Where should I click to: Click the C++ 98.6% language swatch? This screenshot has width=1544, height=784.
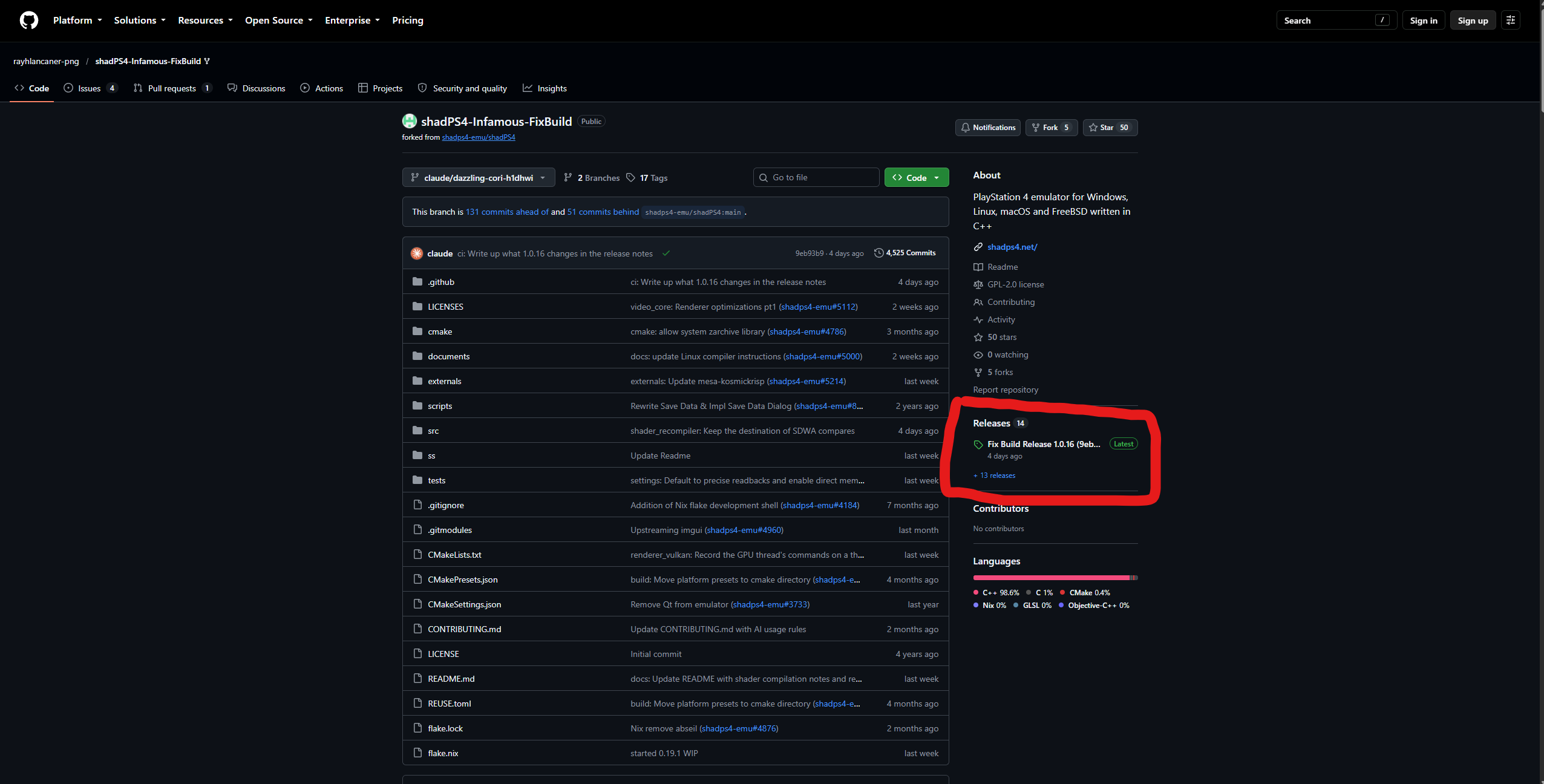click(x=976, y=593)
